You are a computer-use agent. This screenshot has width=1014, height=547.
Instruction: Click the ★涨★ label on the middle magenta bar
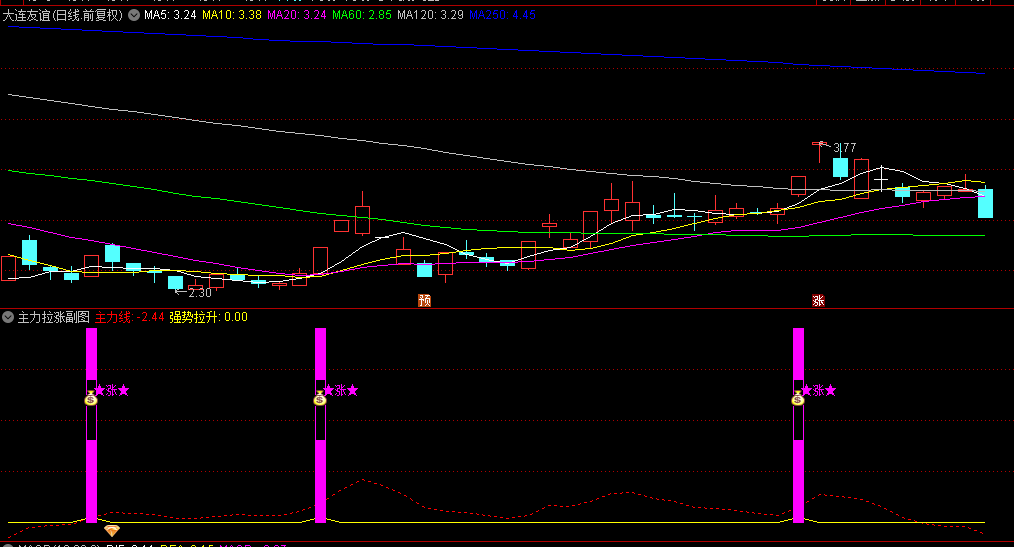(340, 391)
